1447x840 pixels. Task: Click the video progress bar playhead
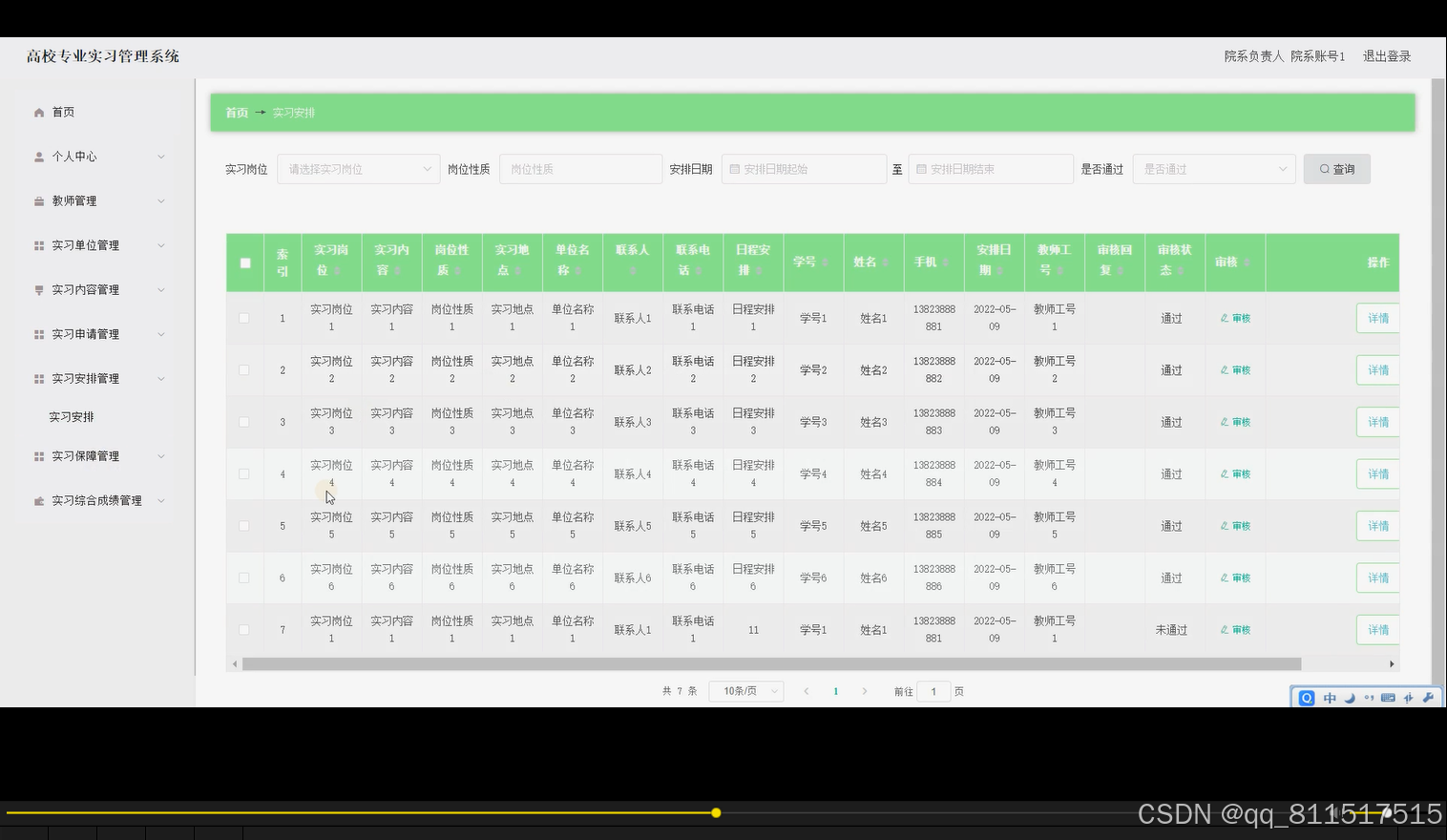coord(716,813)
